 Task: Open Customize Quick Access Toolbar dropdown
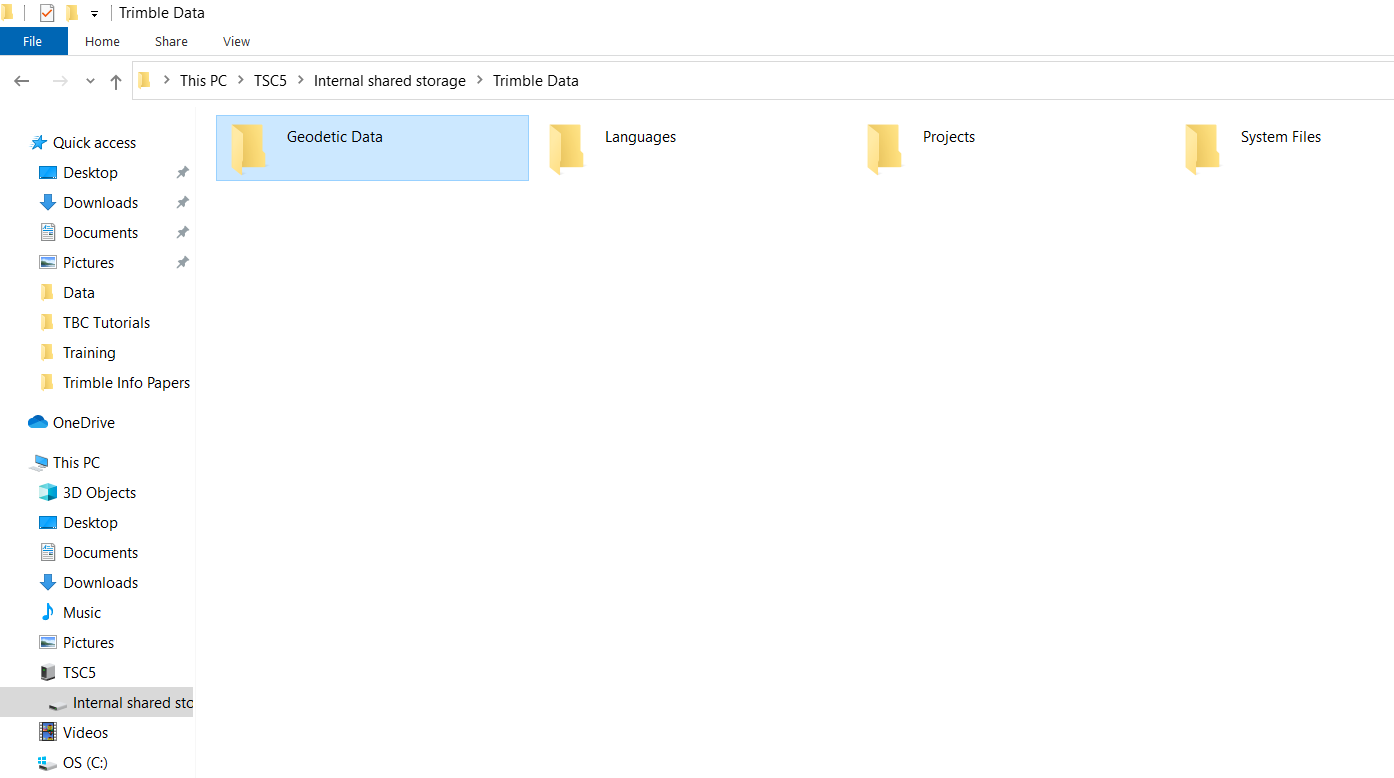[94, 14]
